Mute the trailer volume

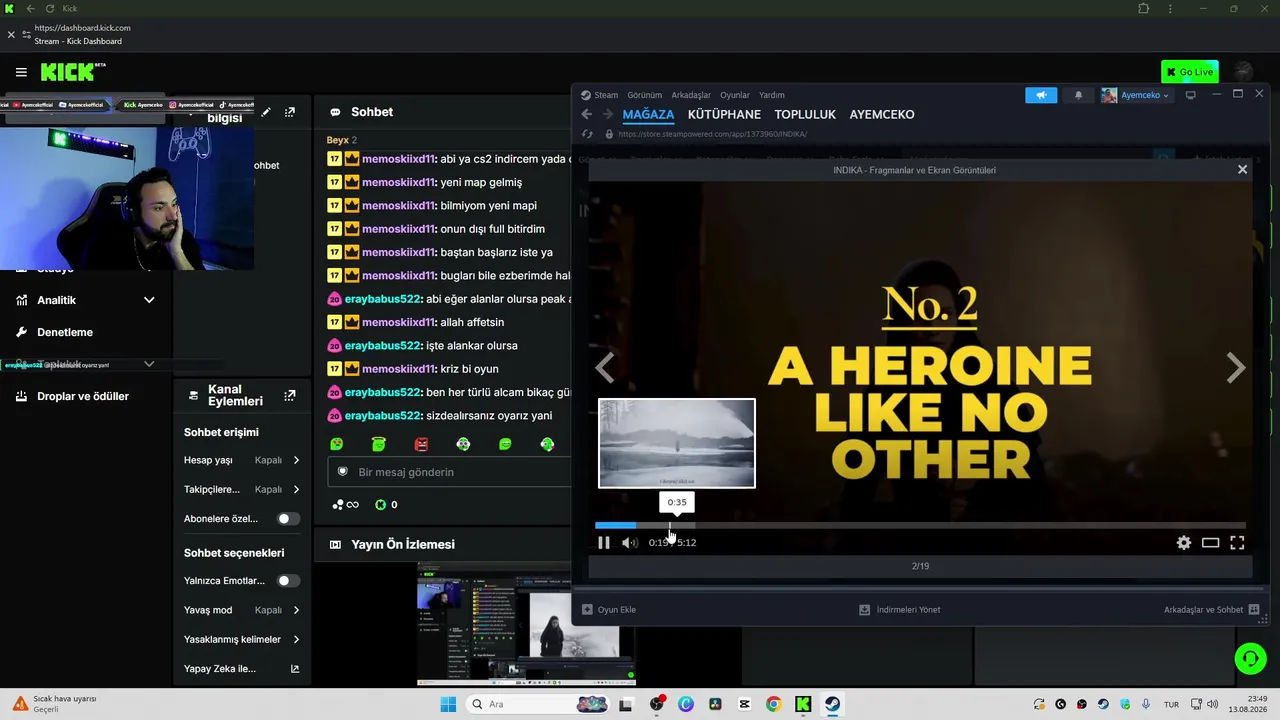tap(629, 542)
